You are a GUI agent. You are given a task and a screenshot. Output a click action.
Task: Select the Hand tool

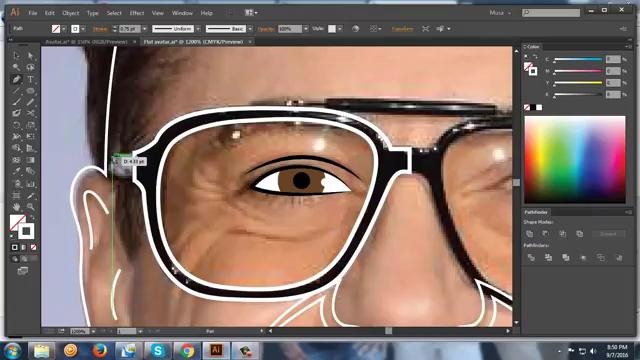click(16, 207)
